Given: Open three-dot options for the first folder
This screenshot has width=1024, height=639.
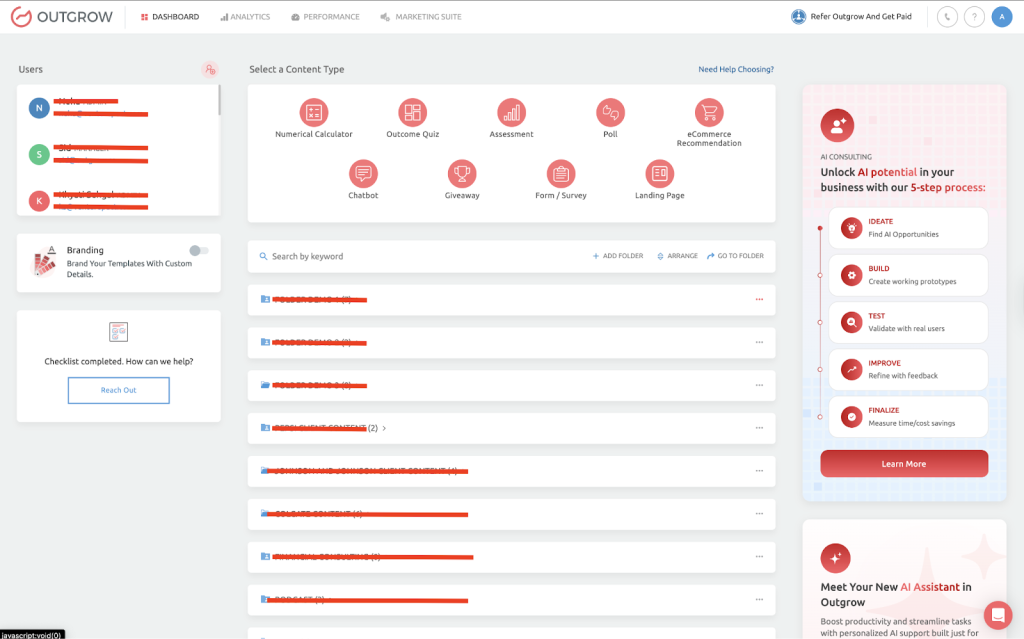Looking at the screenshot, I should pos(759,300).
